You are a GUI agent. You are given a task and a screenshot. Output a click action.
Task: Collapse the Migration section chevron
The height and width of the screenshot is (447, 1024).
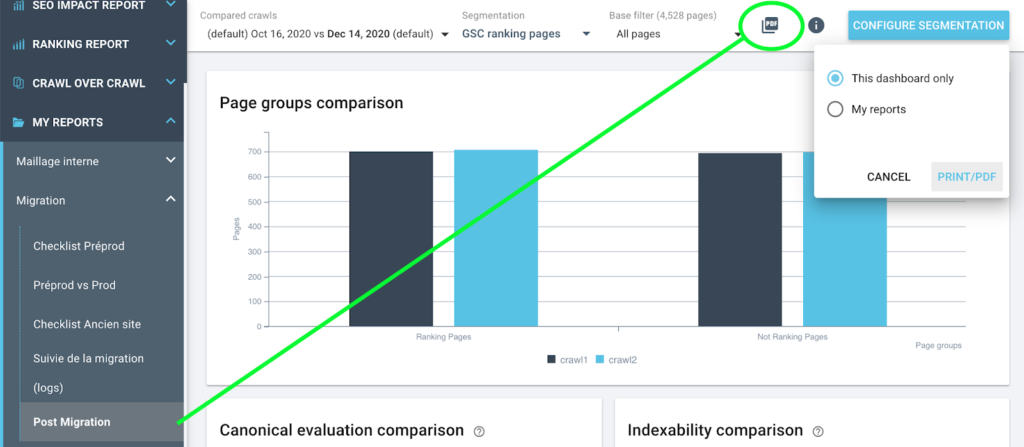(171, 200)
